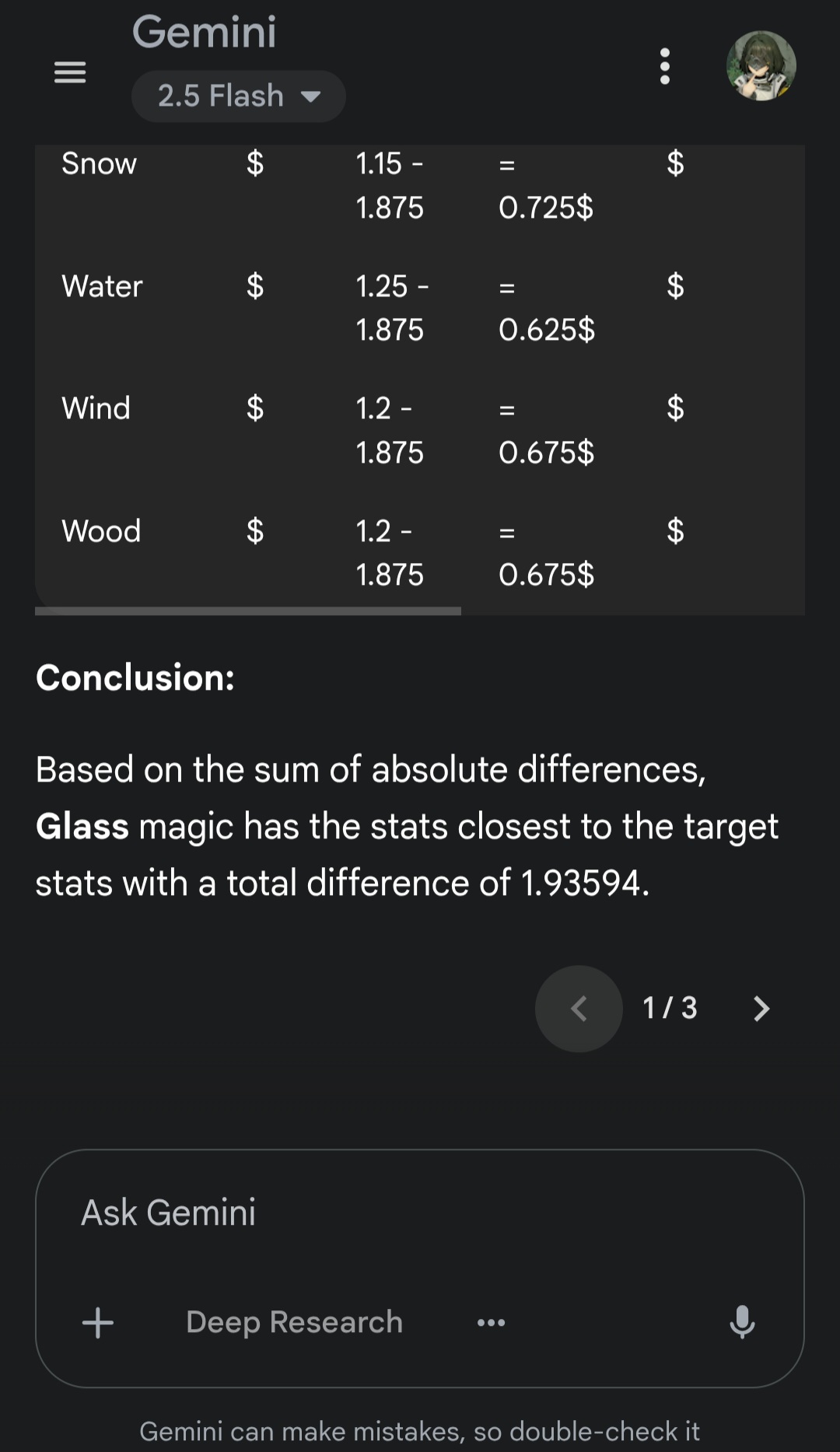Image resolution: width=840 pixels, height=1452 pixels.
Task: Select the Water row label
Action: pos(102,286)
